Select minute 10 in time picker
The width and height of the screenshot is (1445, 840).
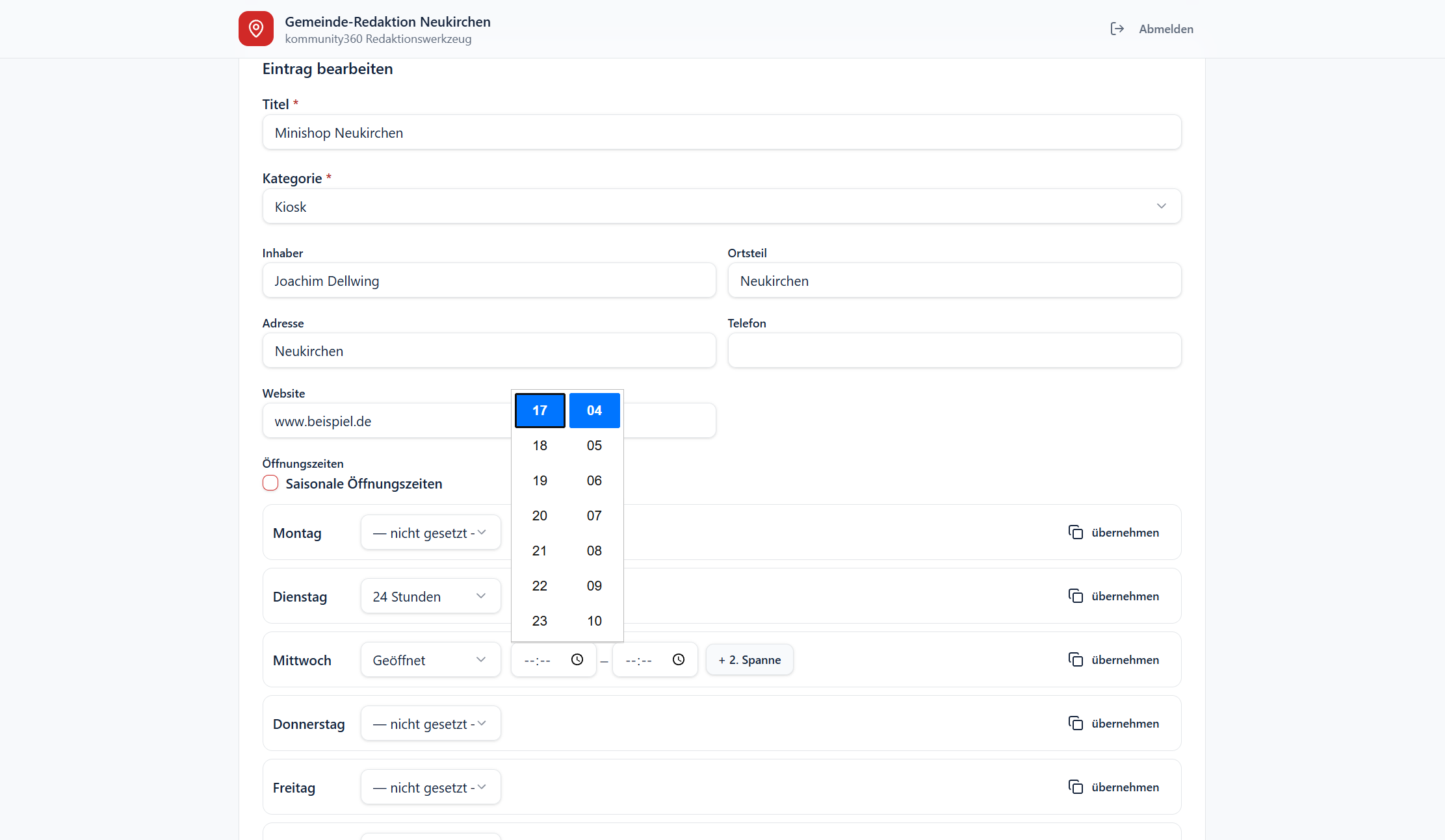click(x=594, y=621)
